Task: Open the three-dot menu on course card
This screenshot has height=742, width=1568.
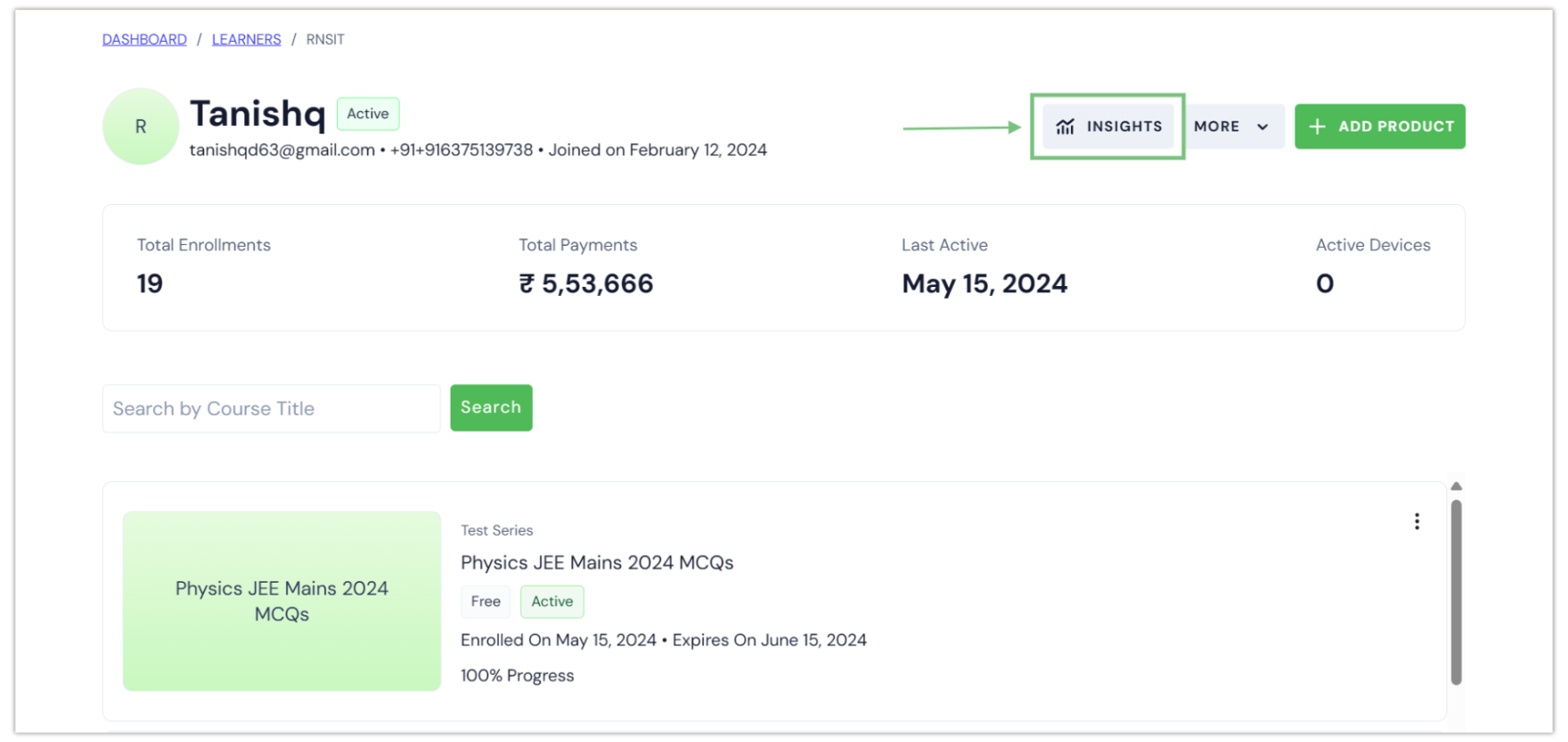Action: (x=1417, y=520)
